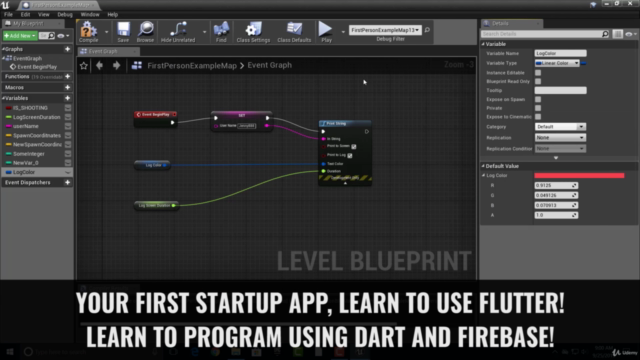Open Class Defaults
The height and width of the screenshot is (360, 640).
[x=294, y=32]
